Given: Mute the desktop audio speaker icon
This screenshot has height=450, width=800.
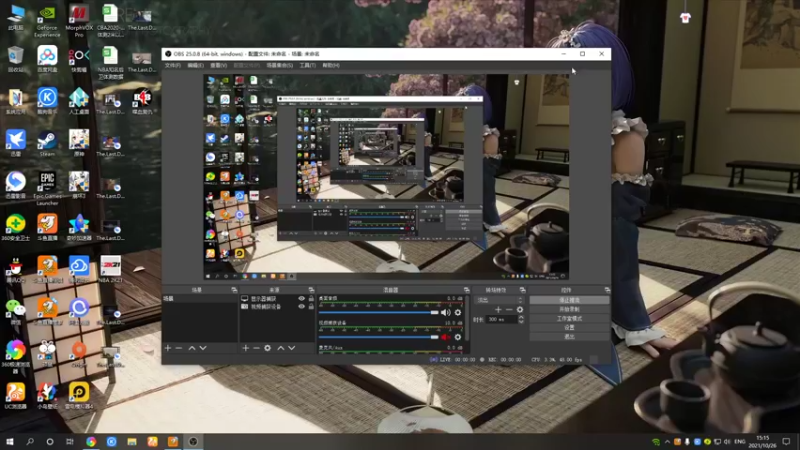Looking at the screenshot, I should [445, 312].
